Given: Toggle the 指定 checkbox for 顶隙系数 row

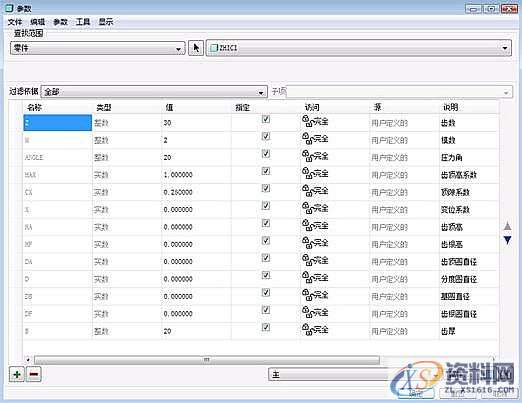Looking at the screenshot, I should (266, 188).
